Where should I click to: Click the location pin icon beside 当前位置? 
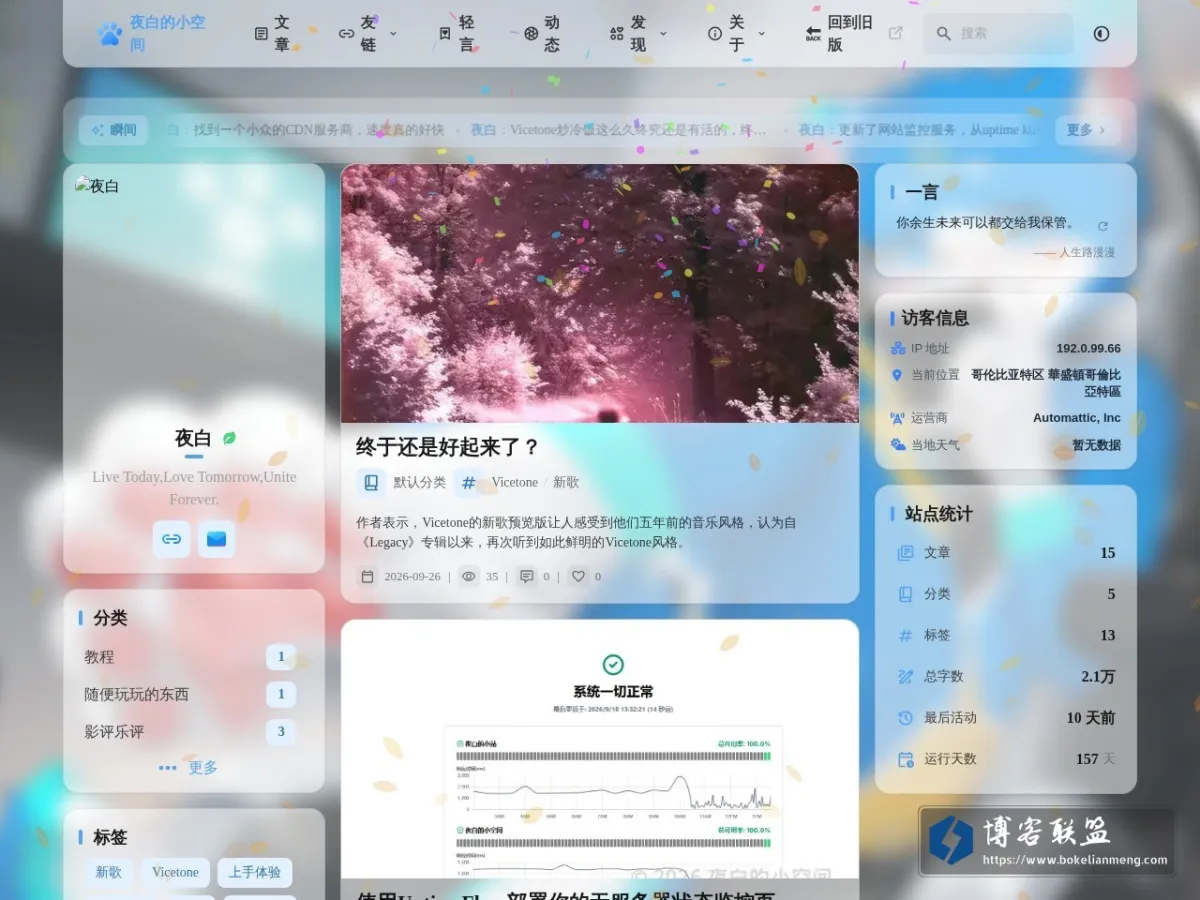[x=897, y=375]
